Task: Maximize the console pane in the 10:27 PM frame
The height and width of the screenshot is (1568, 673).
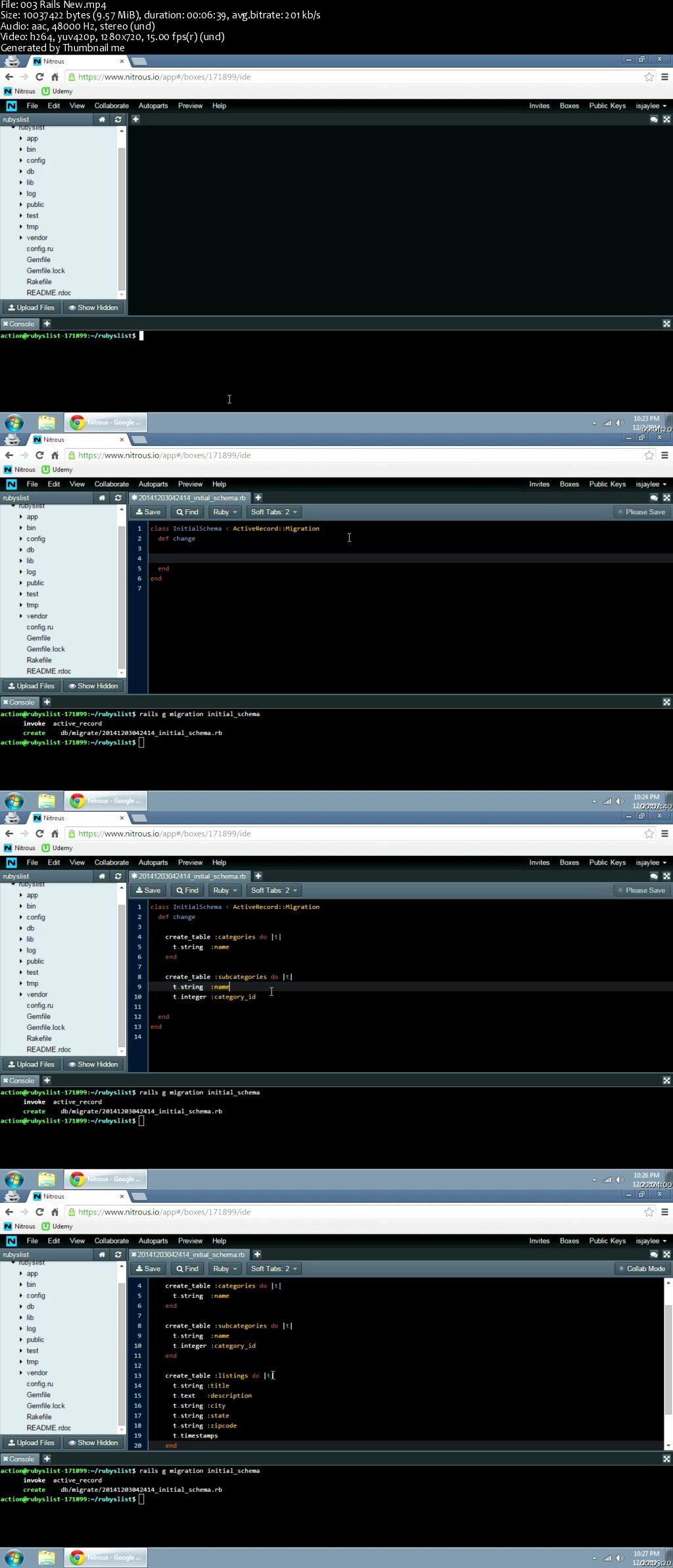Action: pos(666,1459)
